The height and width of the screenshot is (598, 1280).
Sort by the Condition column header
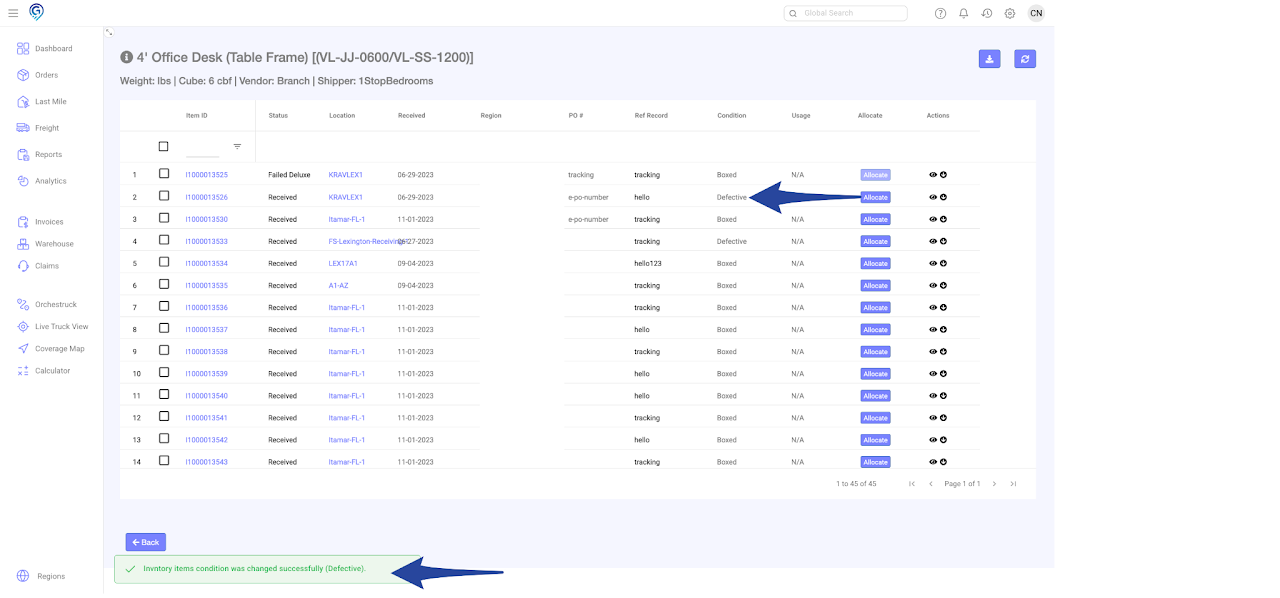tap(732, 115)
